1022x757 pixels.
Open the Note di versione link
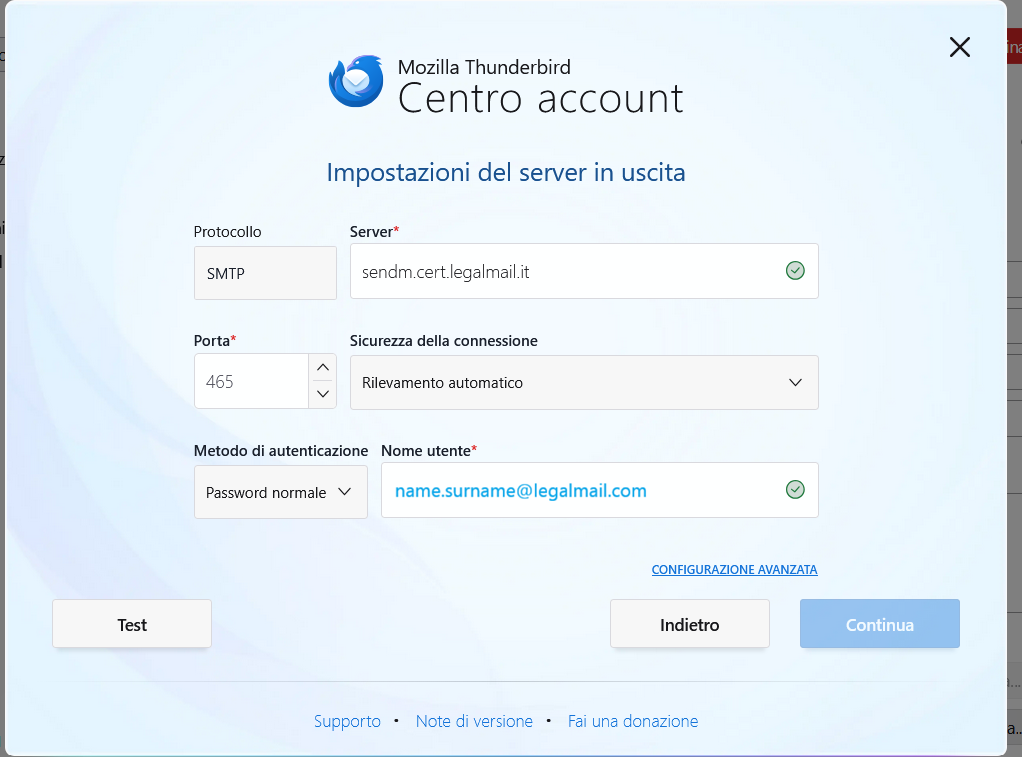[474, 721]
